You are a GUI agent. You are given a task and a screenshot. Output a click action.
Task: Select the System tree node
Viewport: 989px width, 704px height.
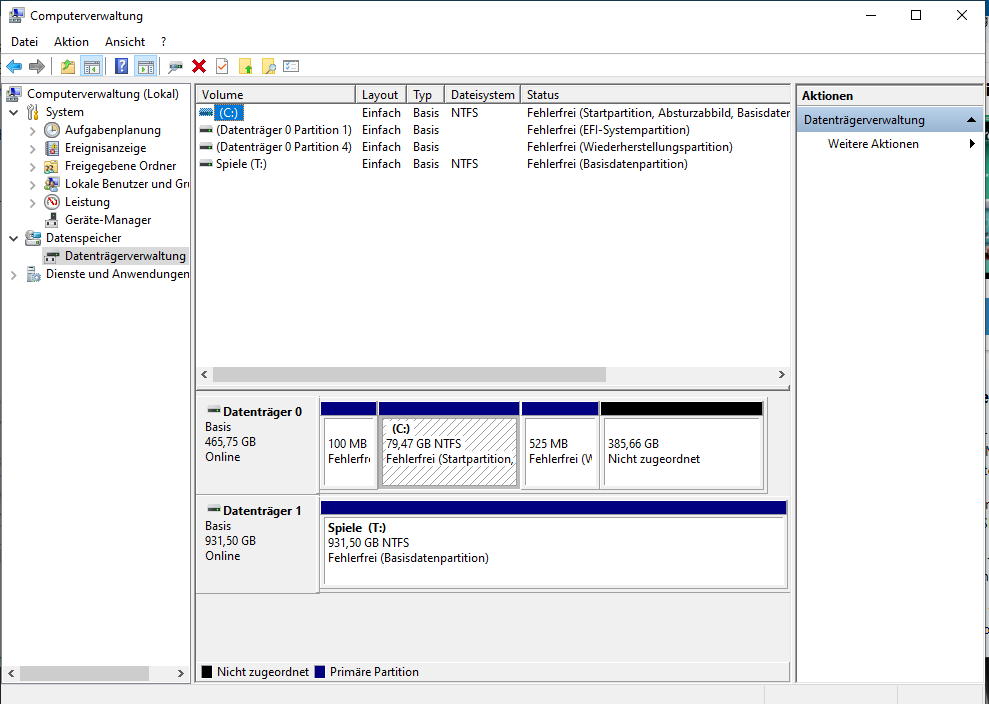click(x=64, y=112)
